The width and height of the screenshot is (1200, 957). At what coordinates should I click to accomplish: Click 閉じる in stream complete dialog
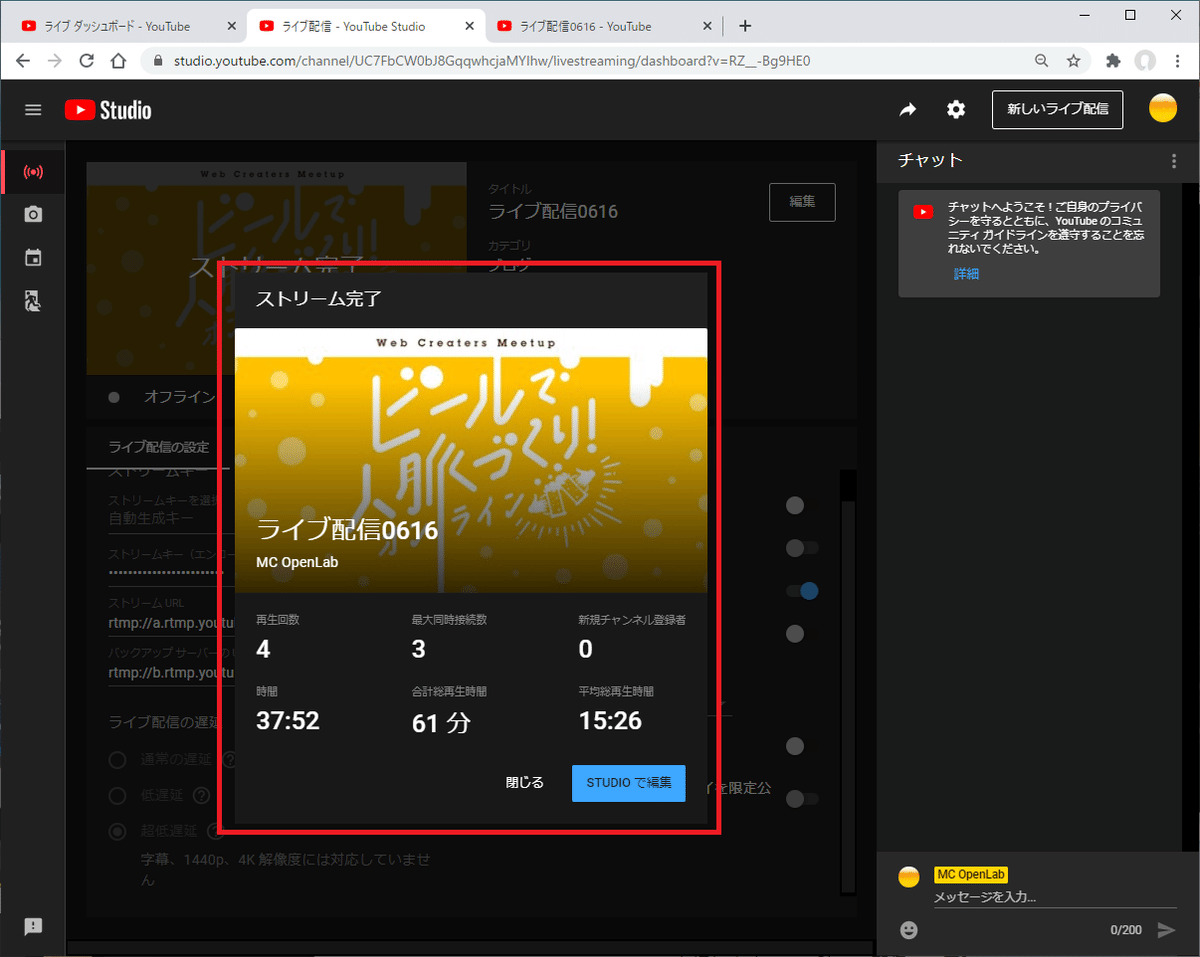click(524, 783)
